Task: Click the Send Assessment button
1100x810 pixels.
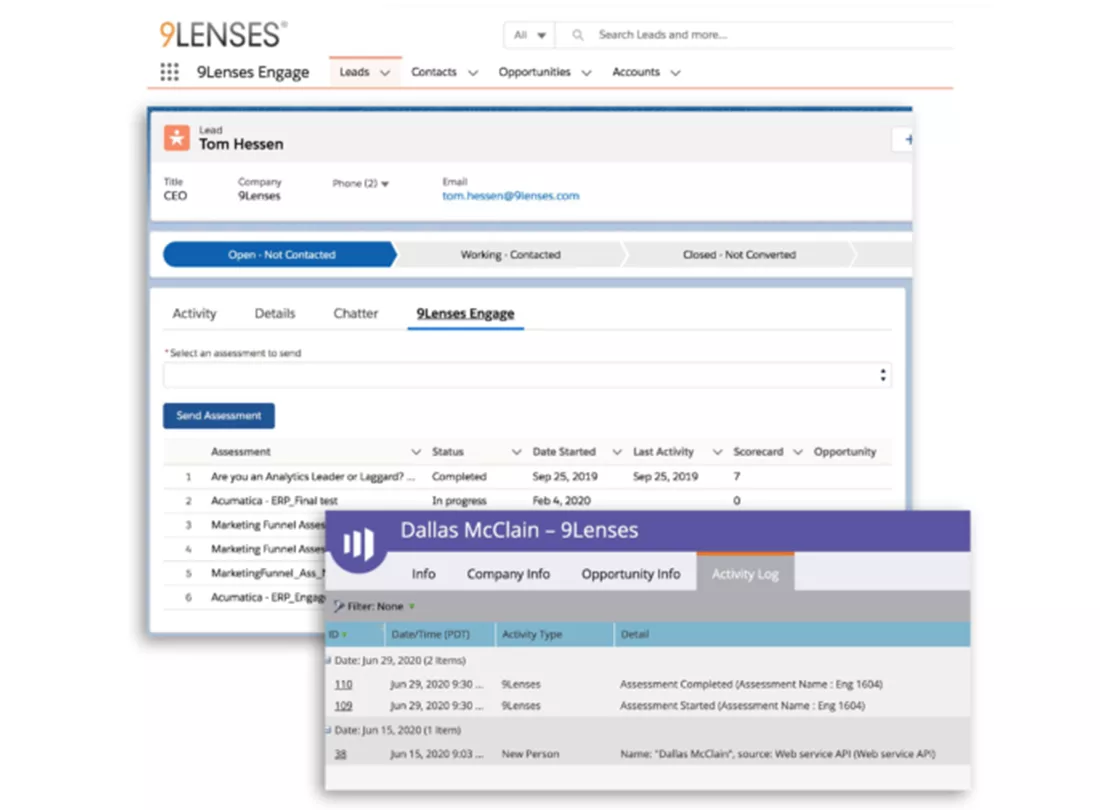Action: point(219,416)
